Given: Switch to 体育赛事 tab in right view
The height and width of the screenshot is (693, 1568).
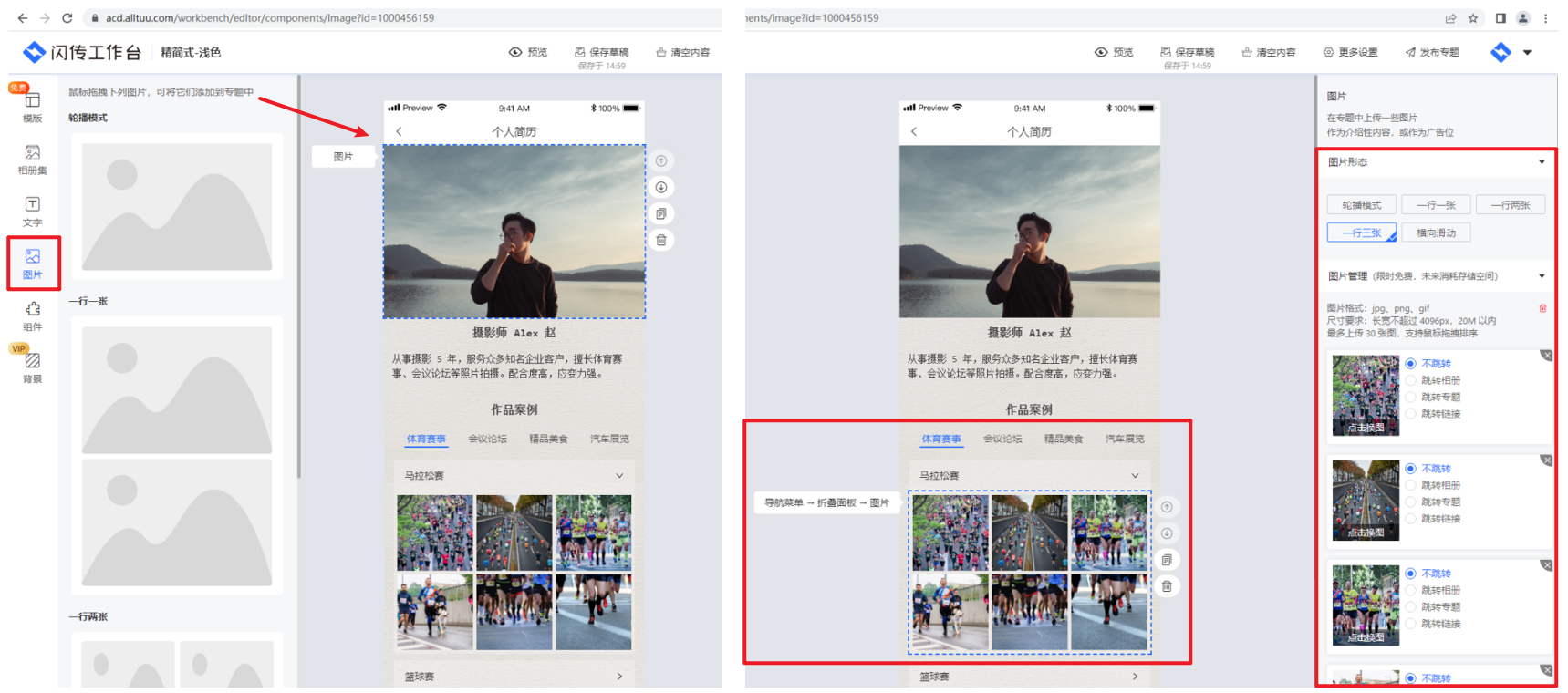Looking at the screenshot, I should [x=941, y=440].
